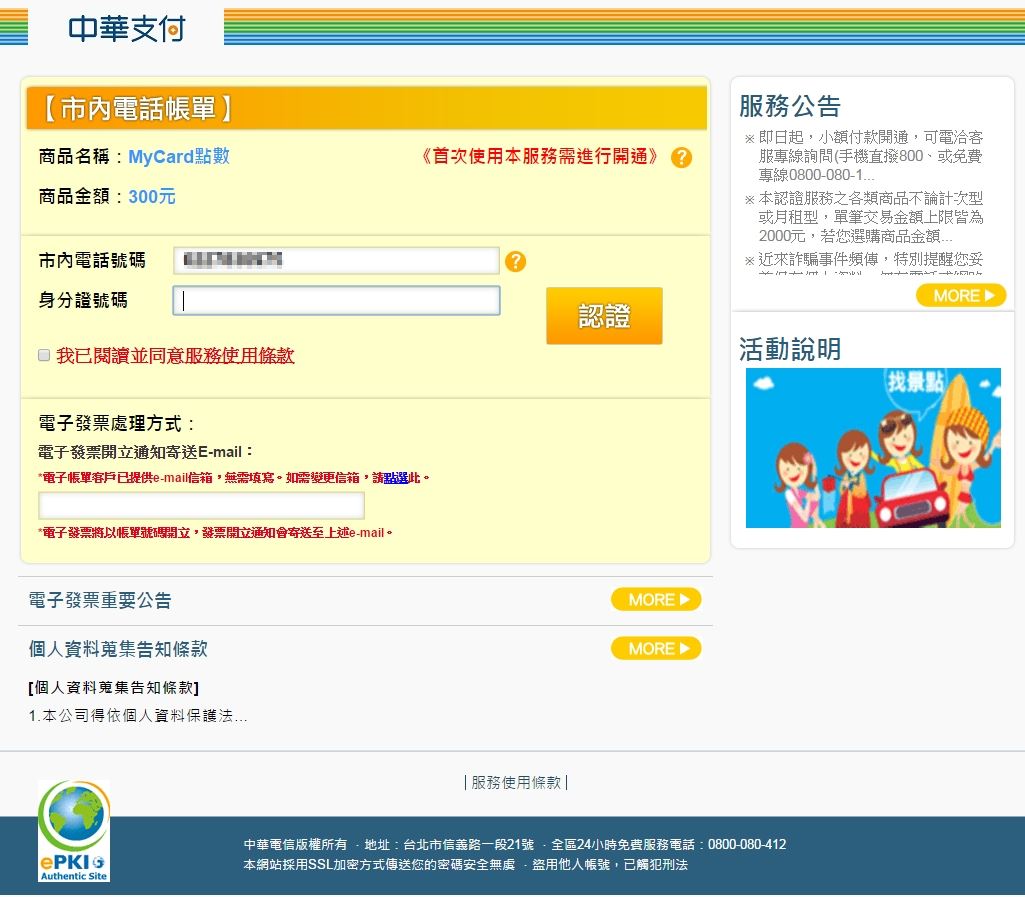The width and height of the screenshot is (1025, 897).
Task: Focus the 市內電話號碼 input field
Action: click(x=336, y=260)
